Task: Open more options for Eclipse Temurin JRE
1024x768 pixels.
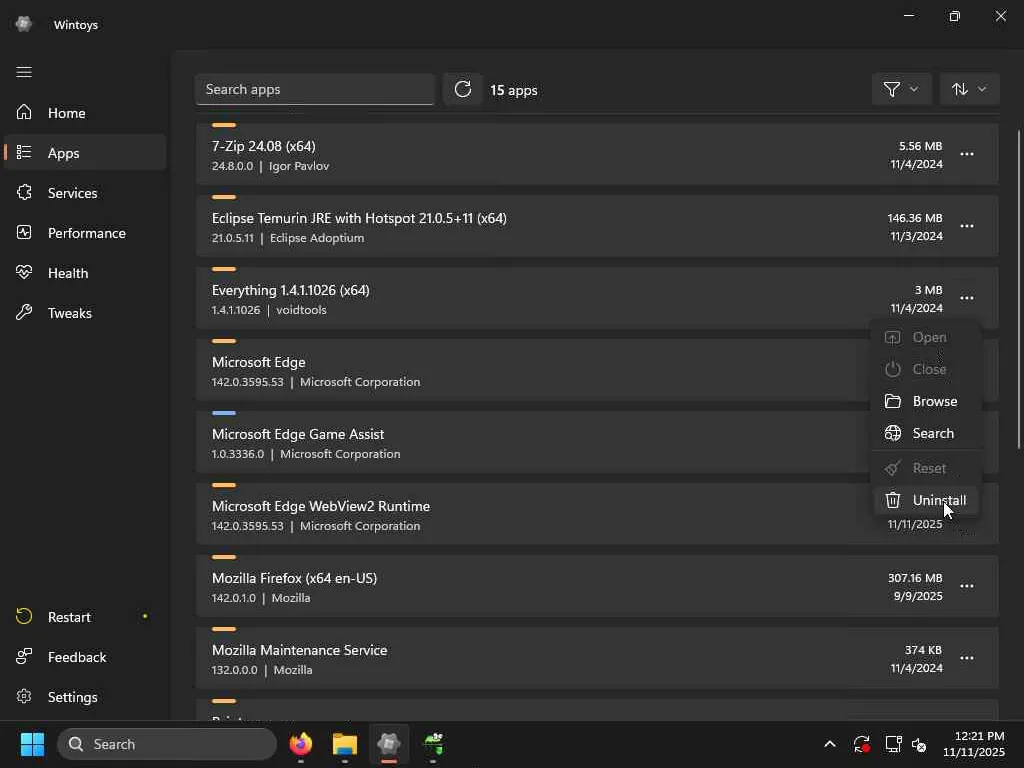Action: (x=967, y=226)
